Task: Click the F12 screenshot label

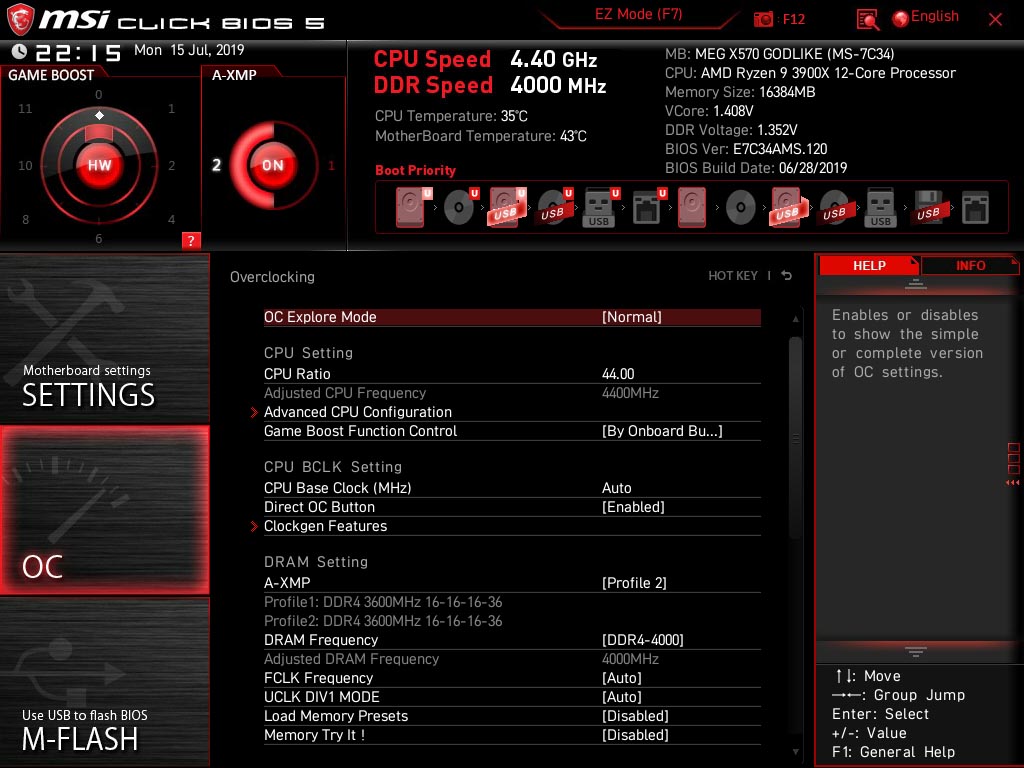Action: click(793, 19)
